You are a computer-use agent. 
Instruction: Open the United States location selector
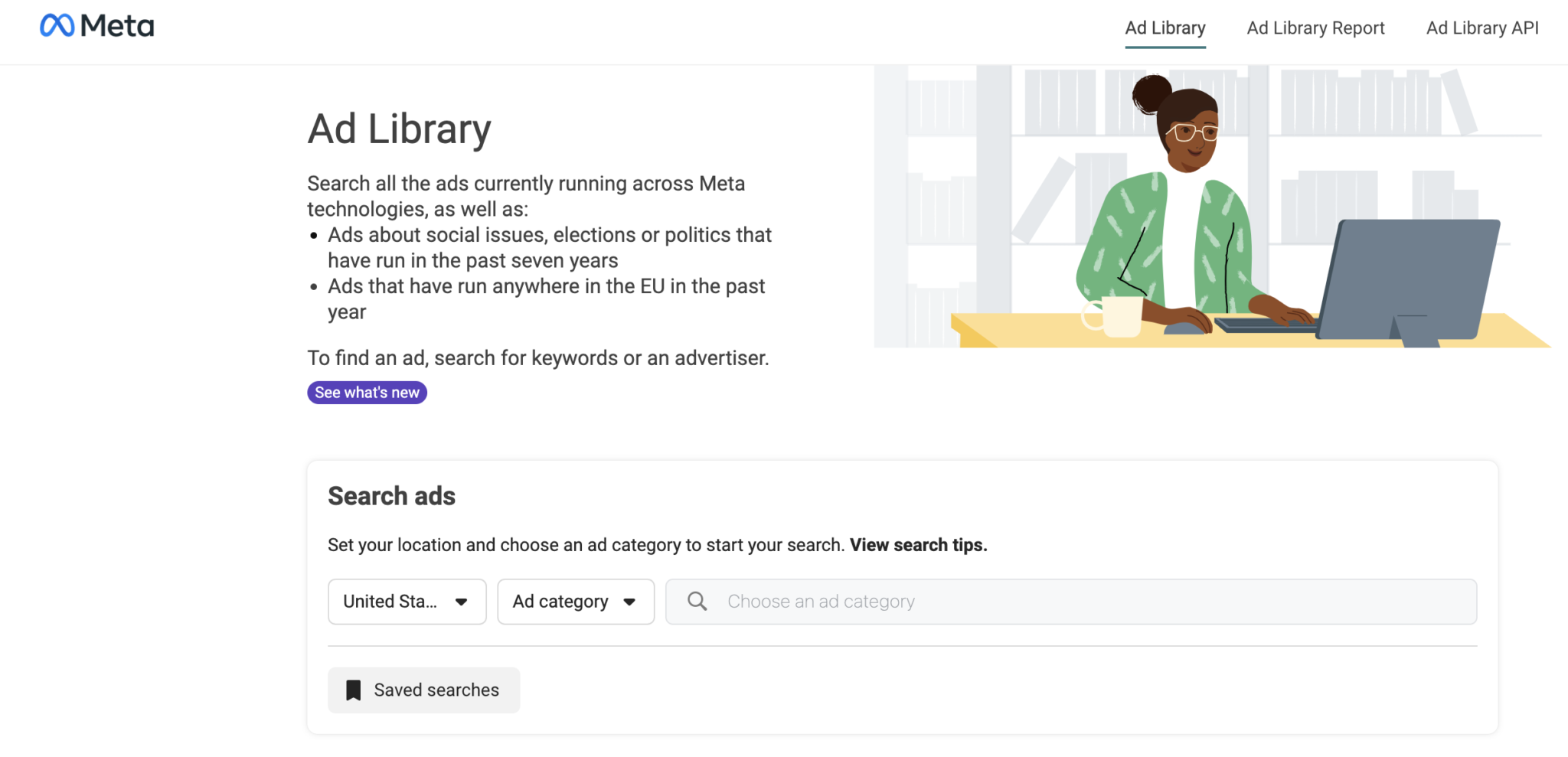(407, 602)
